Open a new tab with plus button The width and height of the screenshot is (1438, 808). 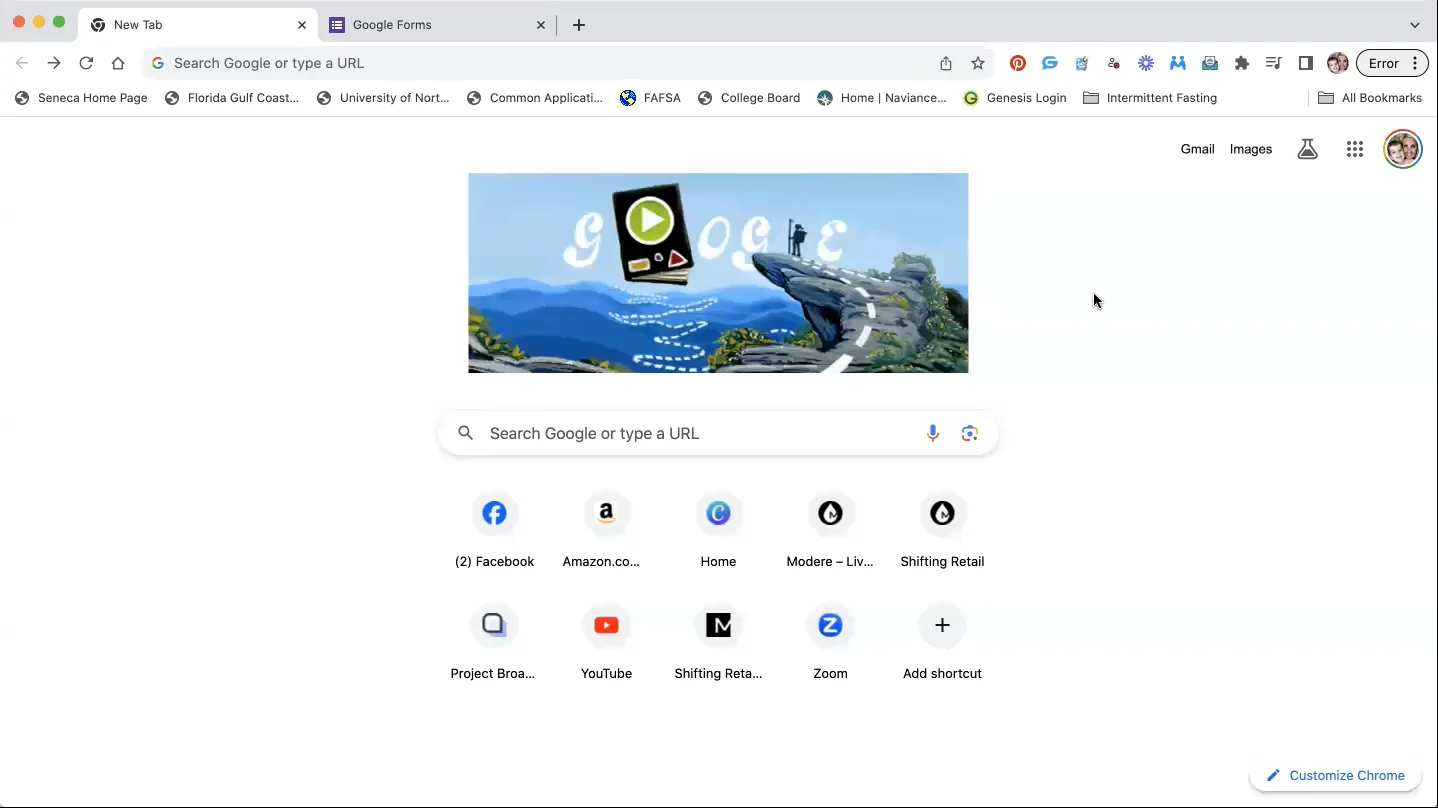click(579, 25)
